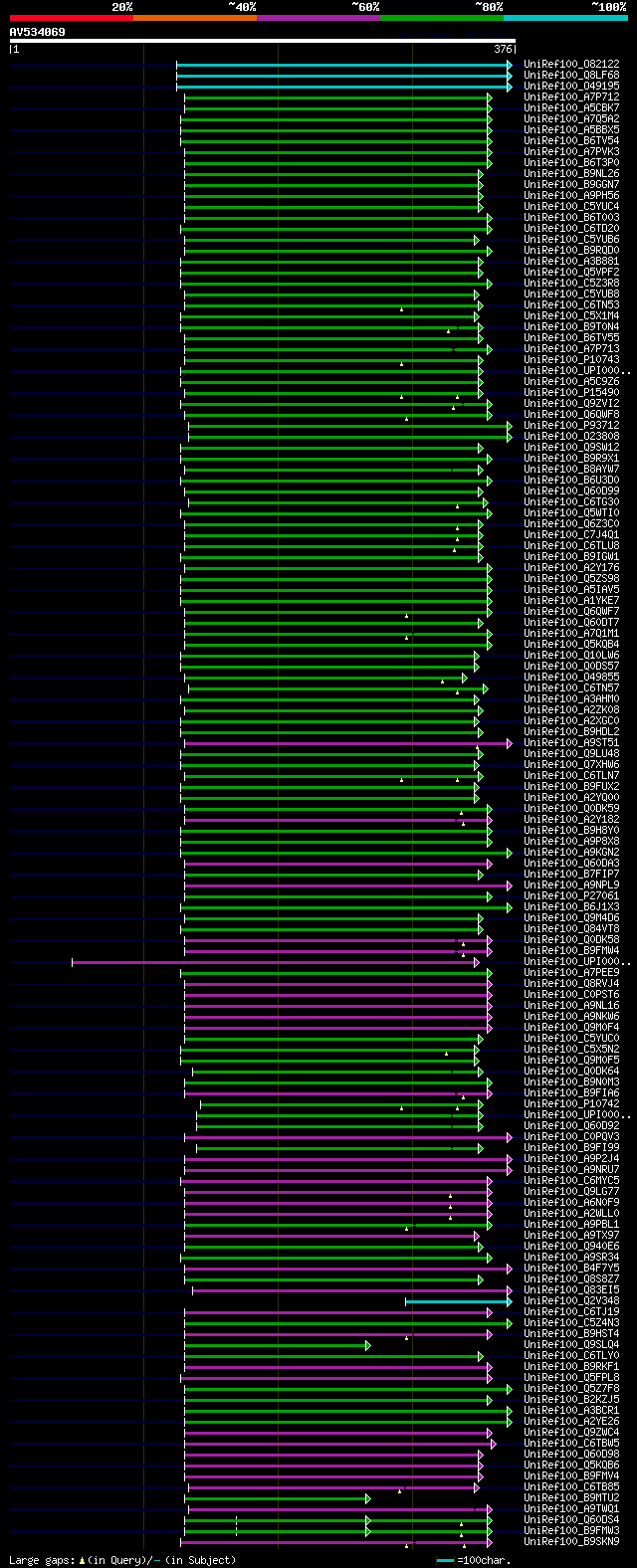Click the short cyan bar for Q2V348

(x=459, y=1301)
